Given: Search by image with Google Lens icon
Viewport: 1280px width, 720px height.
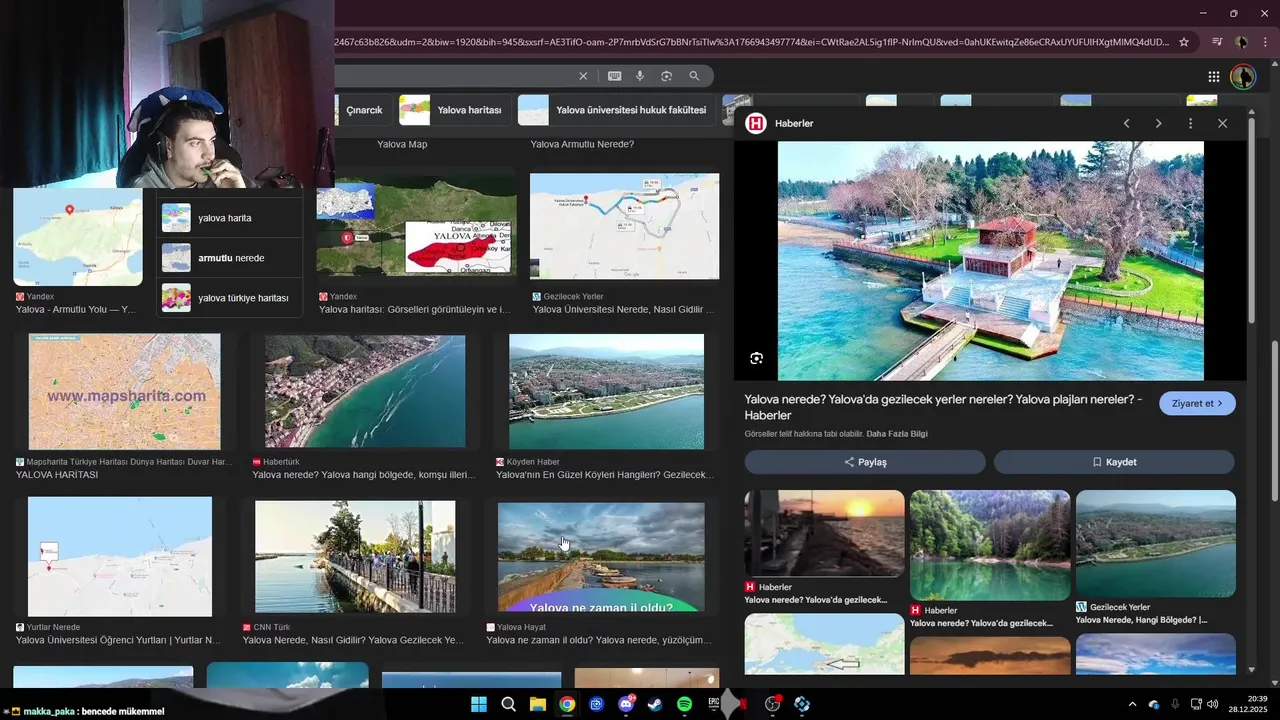Looking at the screenshot, I should click(666, 76).
